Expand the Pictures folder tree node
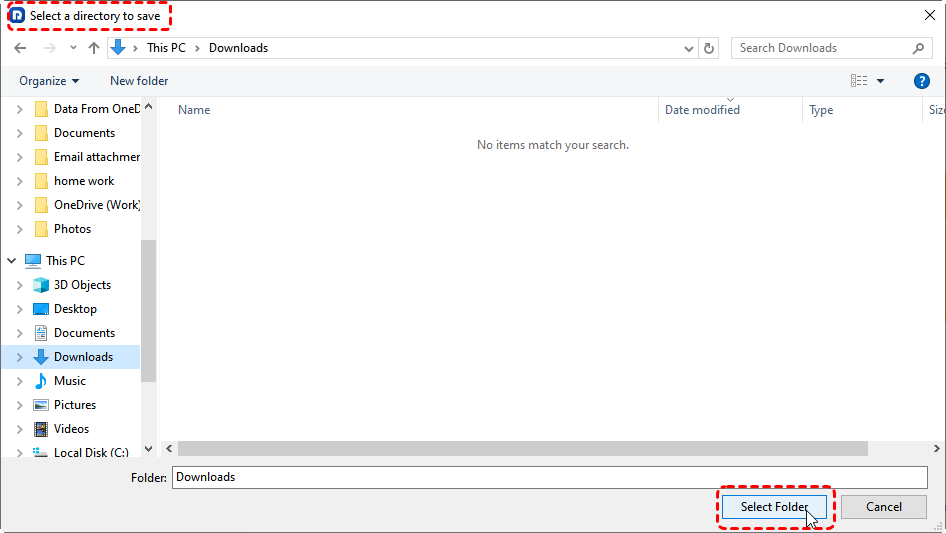946x533 pixels. [19, 405]
